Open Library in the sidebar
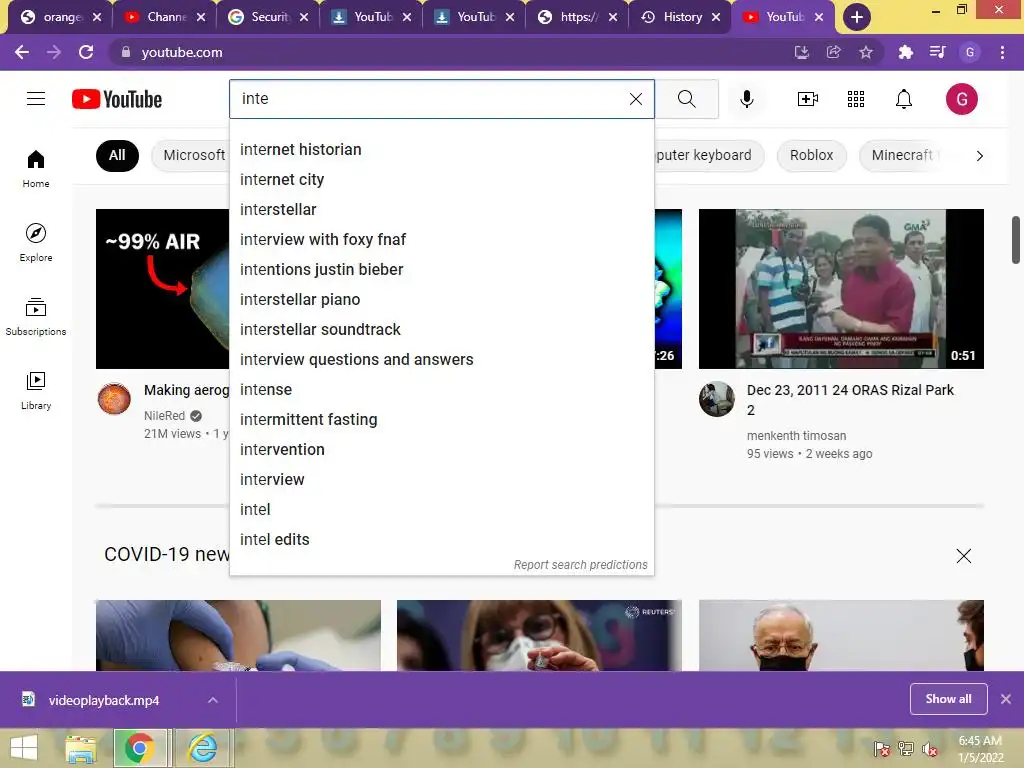 coord(36,391)
